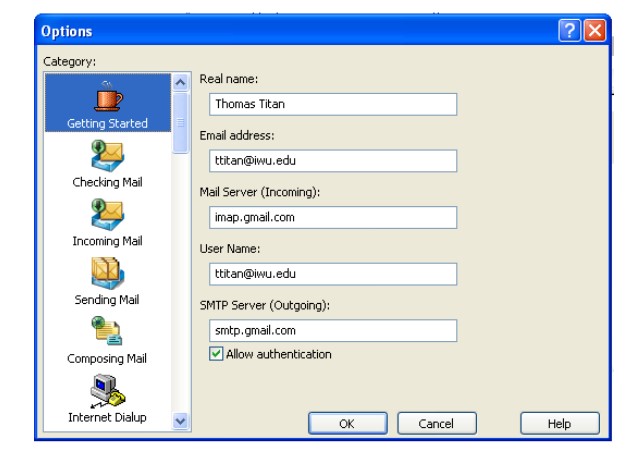The height and width of the screenshot is (455, 636).
Task: Click the "Checking Mail" label text
Action: 107,182
